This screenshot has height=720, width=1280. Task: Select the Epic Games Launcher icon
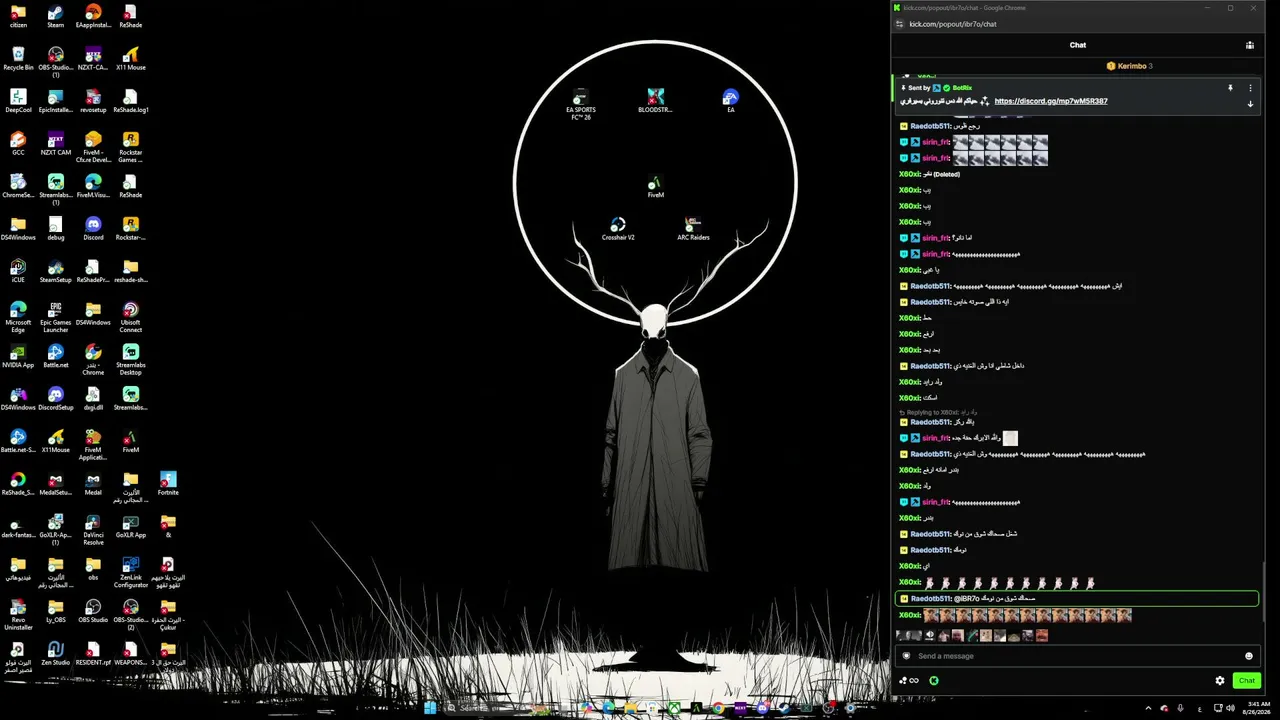(x=56, y=317)
